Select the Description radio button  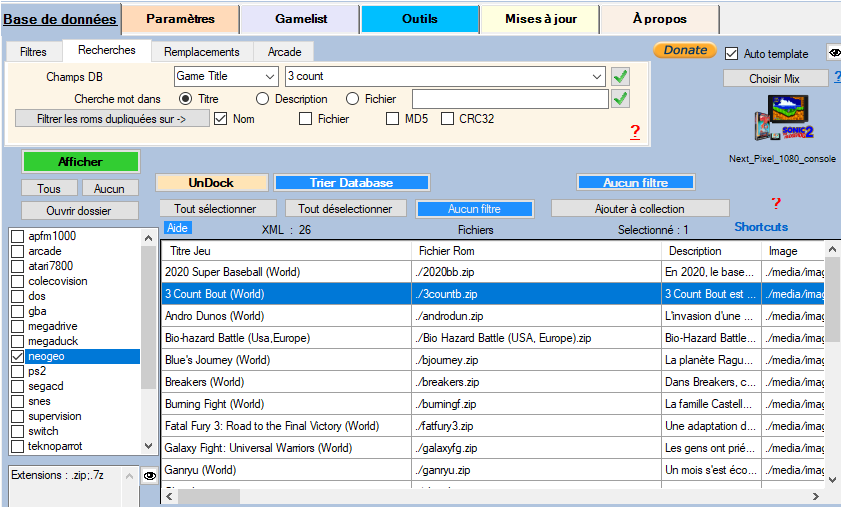pyautogui.click(x=262, y=99)
